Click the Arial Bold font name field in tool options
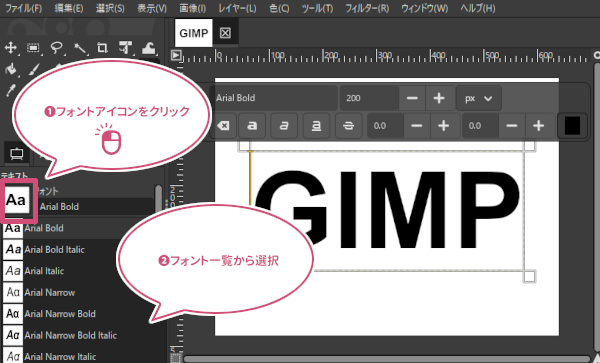 click(96, 207)
